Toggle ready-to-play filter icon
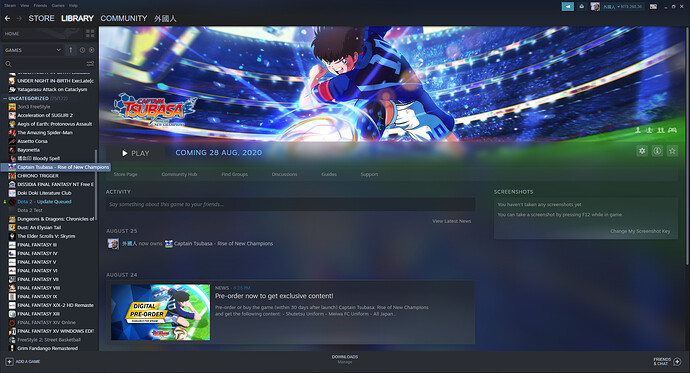Viewport: 690px width, 373px height. click(92, 50)
